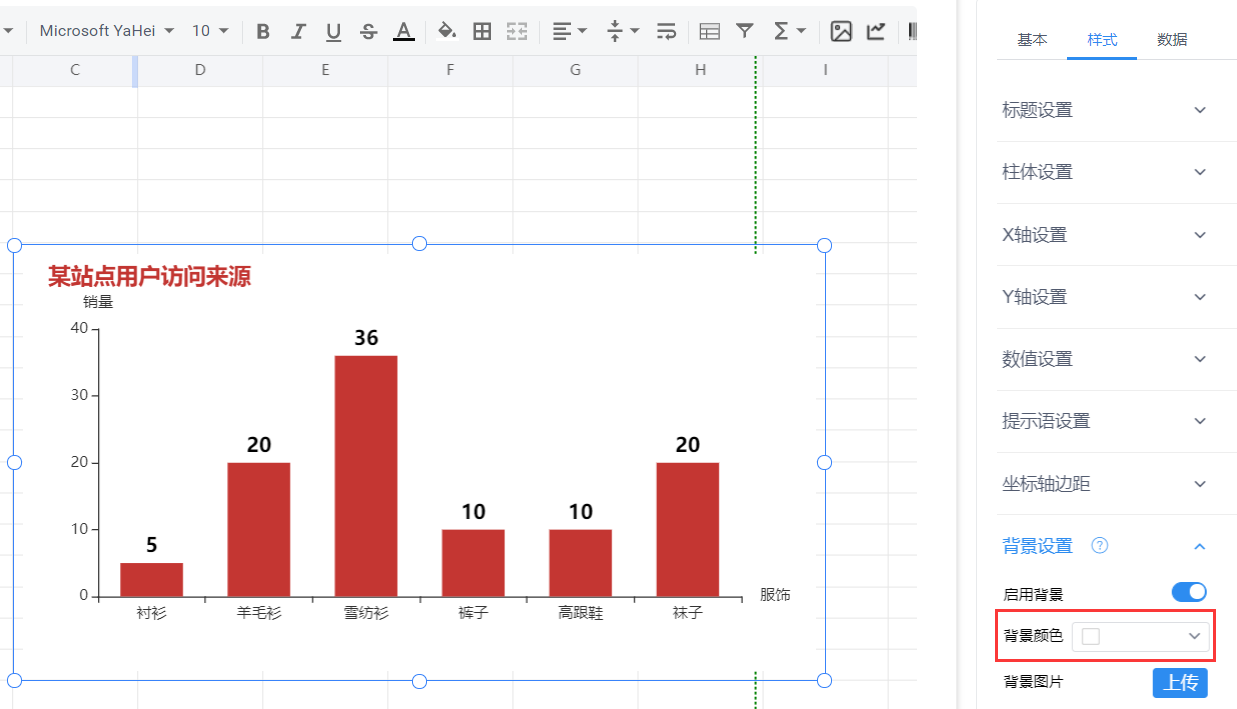The image size is (1237, 709).
Task: Click the filter funnel icon
Action: pyautogui.click(x=744, y=31)
